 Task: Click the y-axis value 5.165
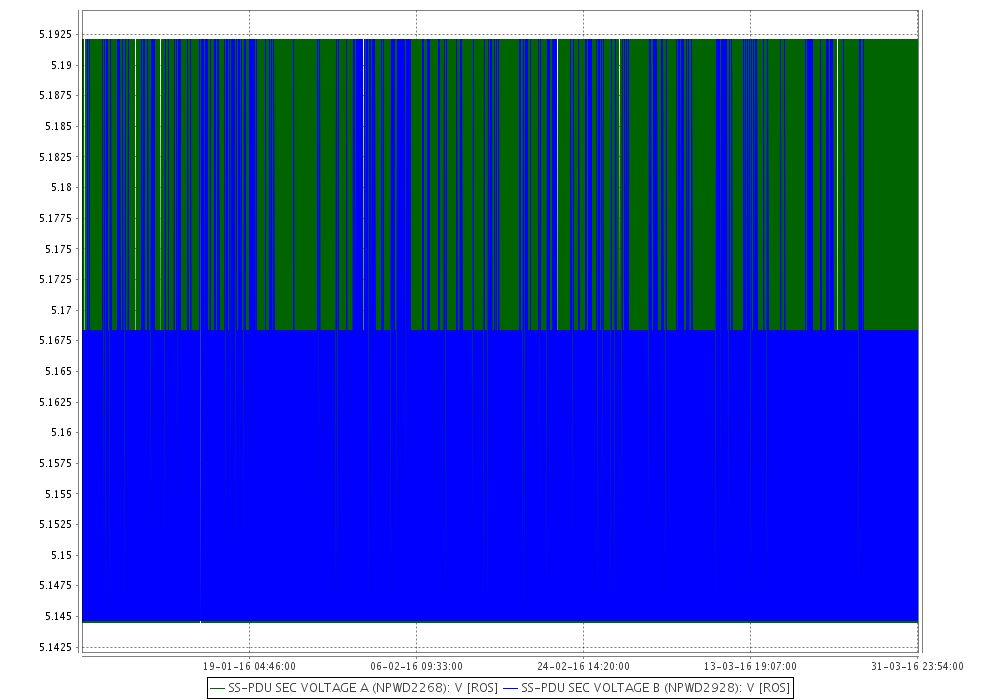pos(59,371)
